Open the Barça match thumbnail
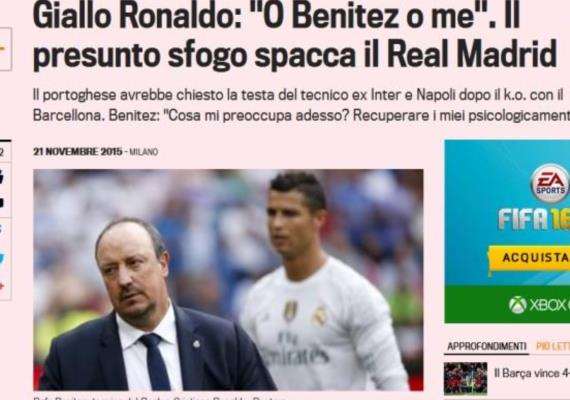This screenshot has width=570, height=400. pos(465,378)
